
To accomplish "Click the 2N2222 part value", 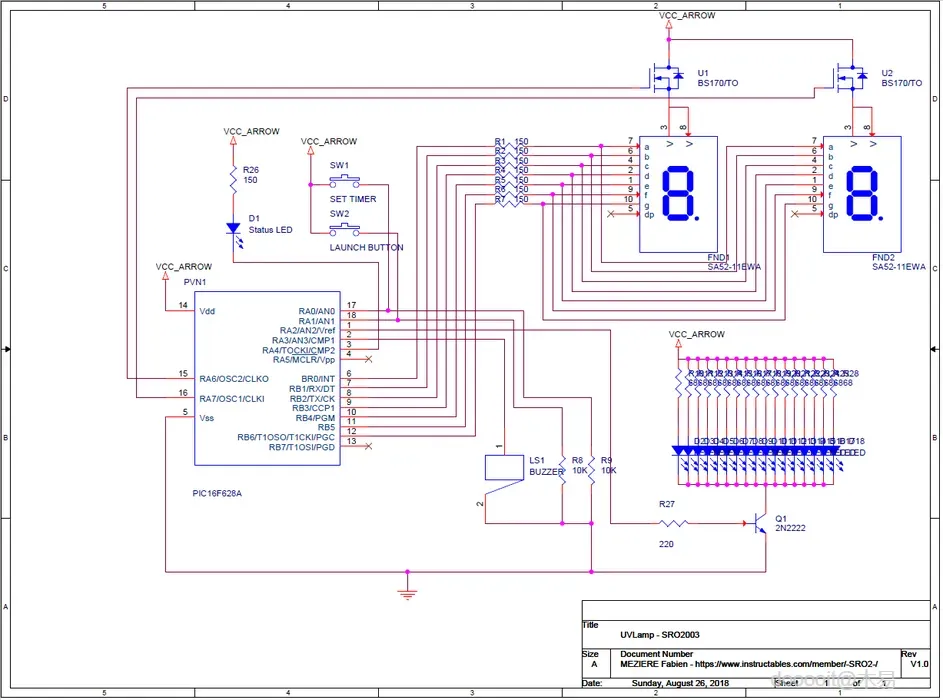I will coord(790,528).
